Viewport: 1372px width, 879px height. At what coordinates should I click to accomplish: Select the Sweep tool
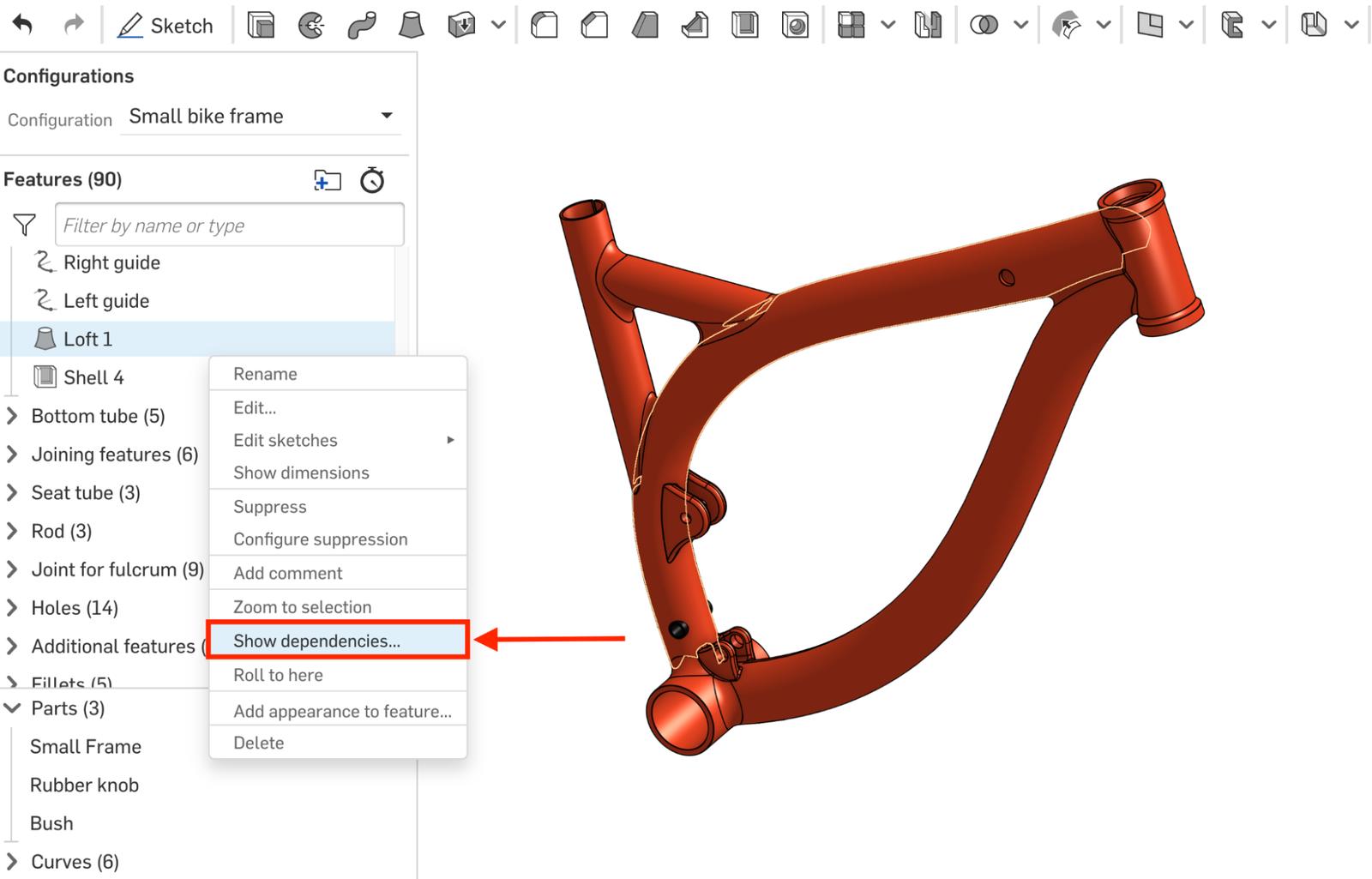pos(361,26)
